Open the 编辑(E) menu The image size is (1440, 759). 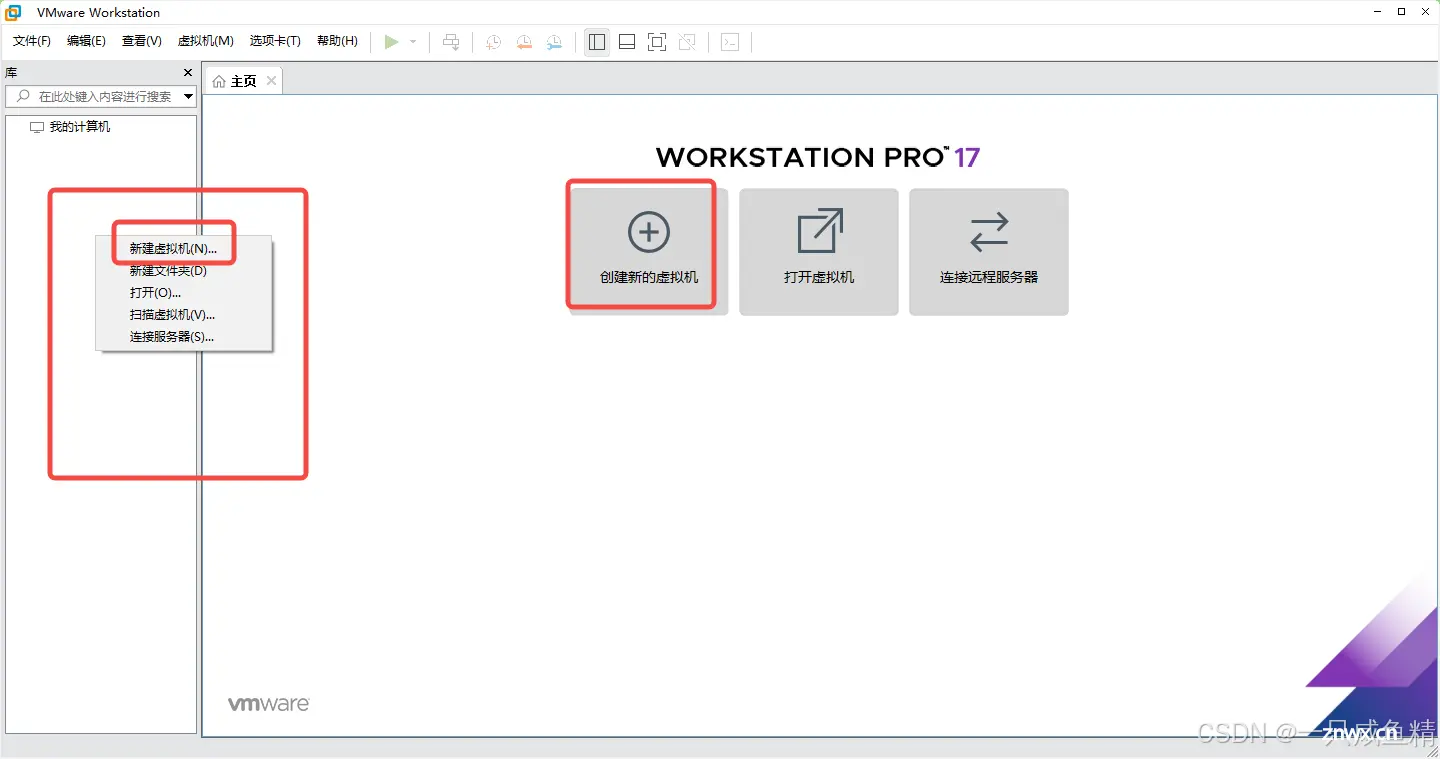[x=87, y=41]
